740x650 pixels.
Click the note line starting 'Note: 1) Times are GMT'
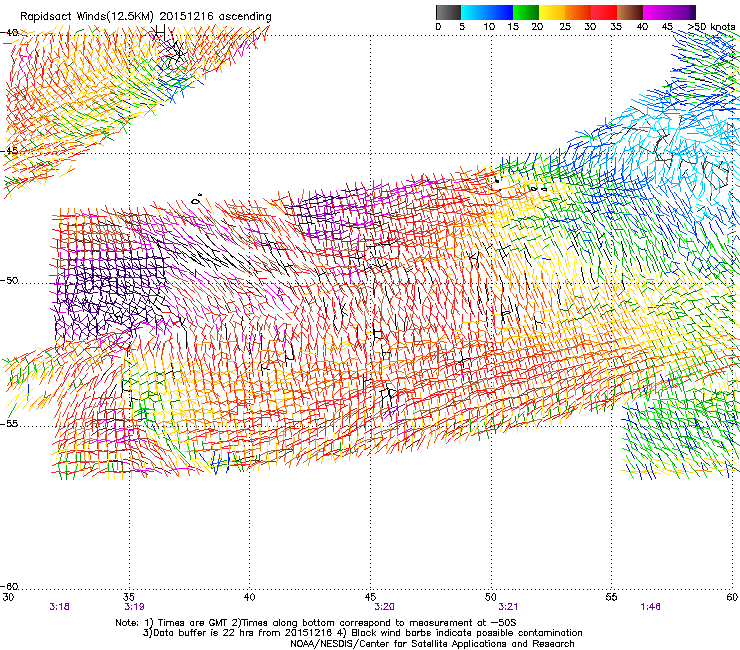(x=315, y=623)
